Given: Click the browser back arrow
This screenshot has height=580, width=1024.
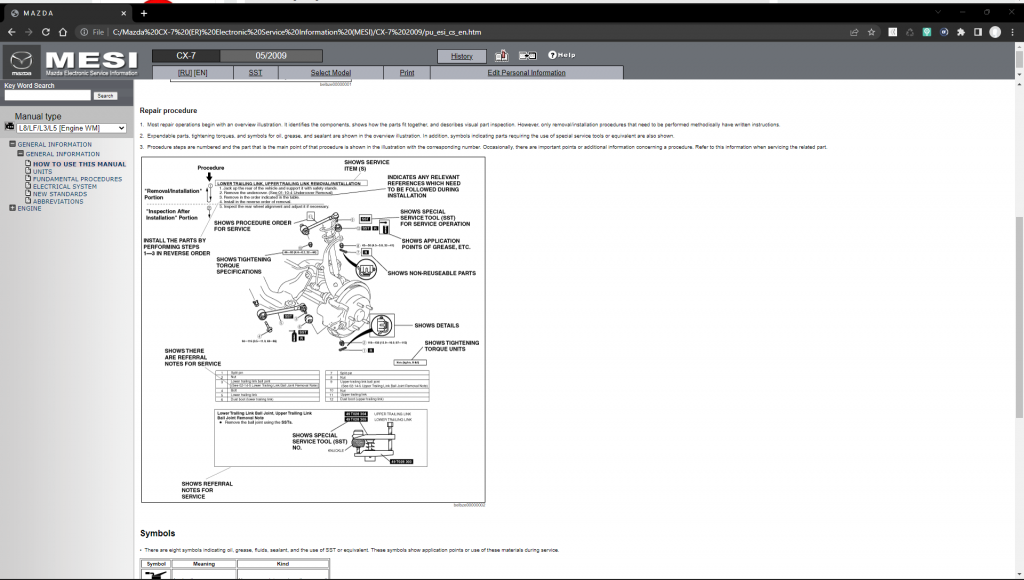Looking at the screenshot, I should pos(11,31).
